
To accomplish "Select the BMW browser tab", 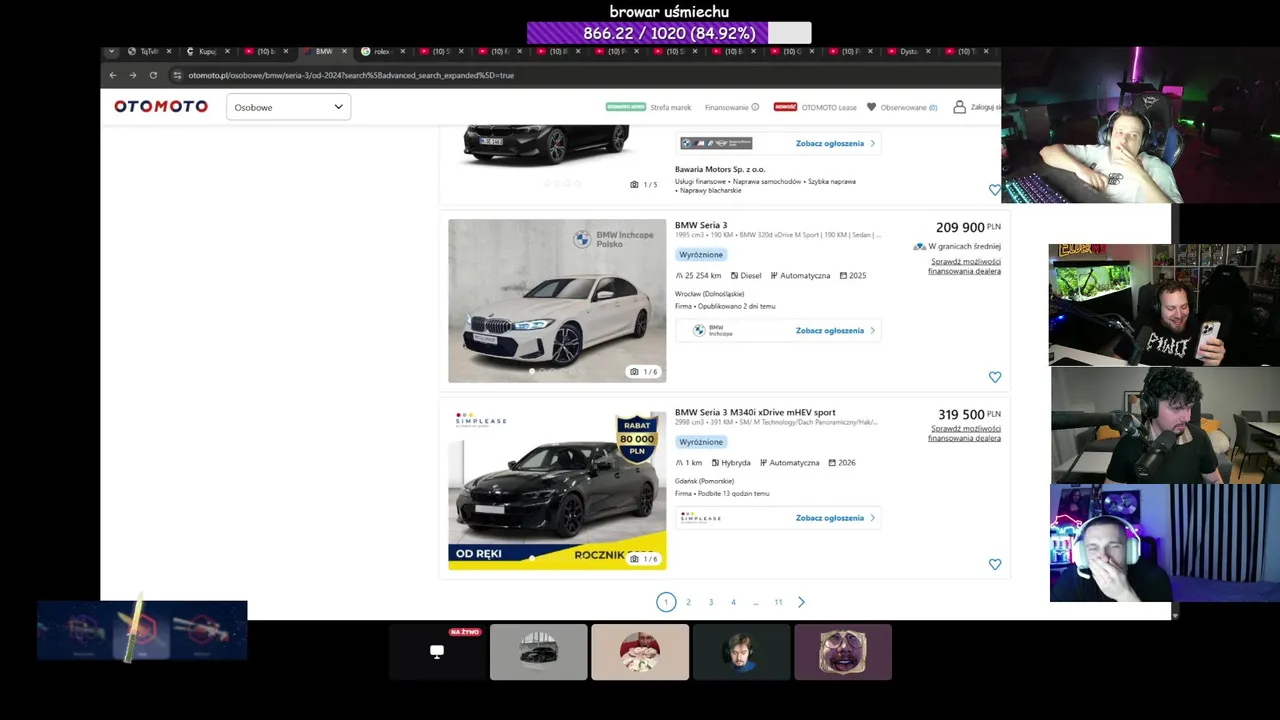I will [x=324, y=51].
